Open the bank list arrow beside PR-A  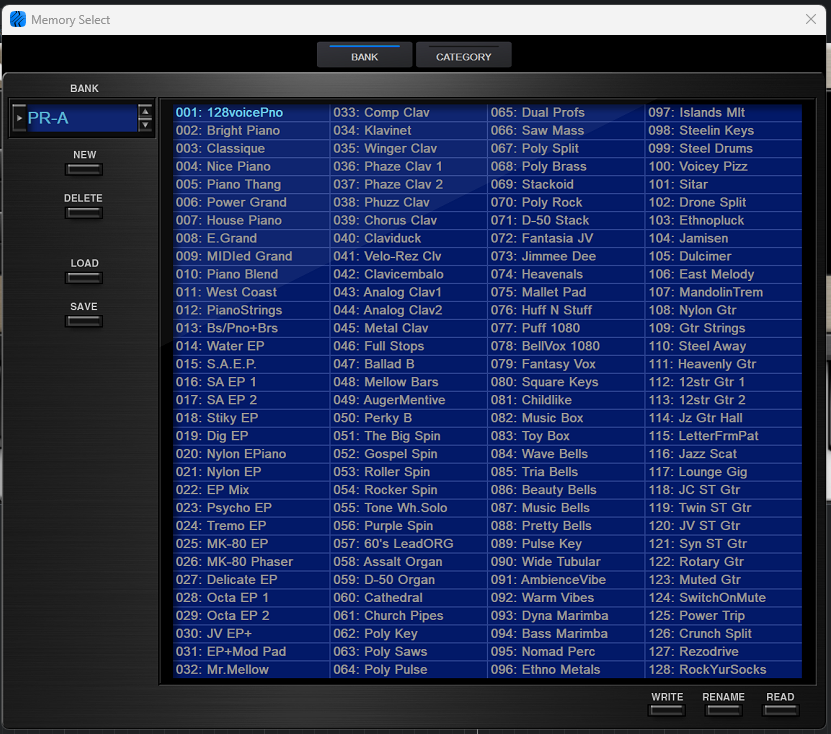tap(19, 118)
